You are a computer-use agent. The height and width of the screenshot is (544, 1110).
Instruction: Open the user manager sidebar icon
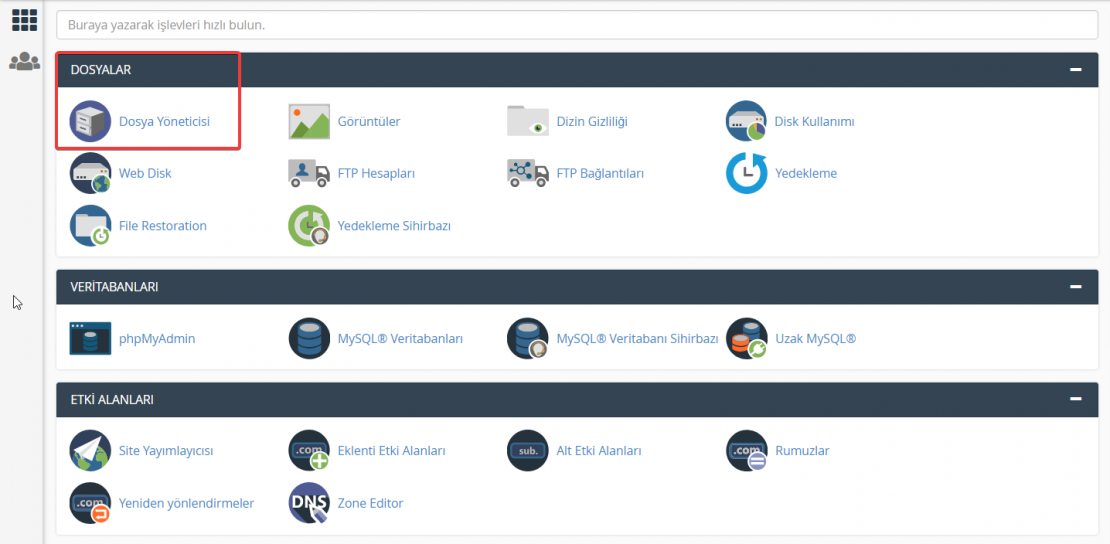[24, 62]
